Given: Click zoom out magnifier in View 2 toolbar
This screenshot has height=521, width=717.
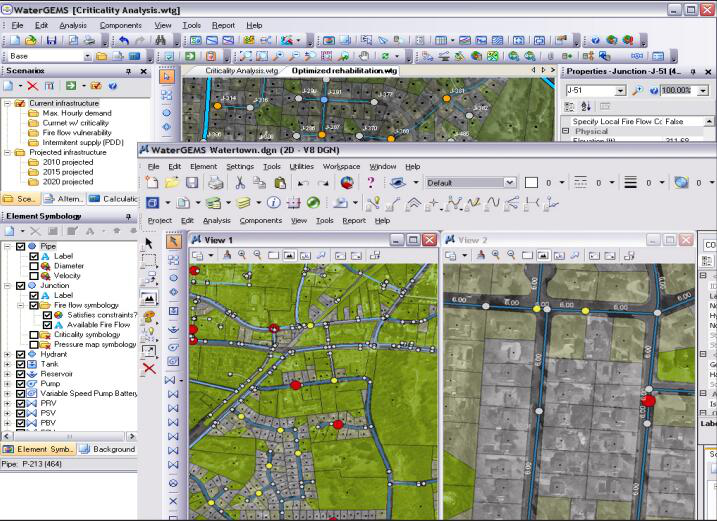Looking at the screenshot, I should click(x=511, y=255).
